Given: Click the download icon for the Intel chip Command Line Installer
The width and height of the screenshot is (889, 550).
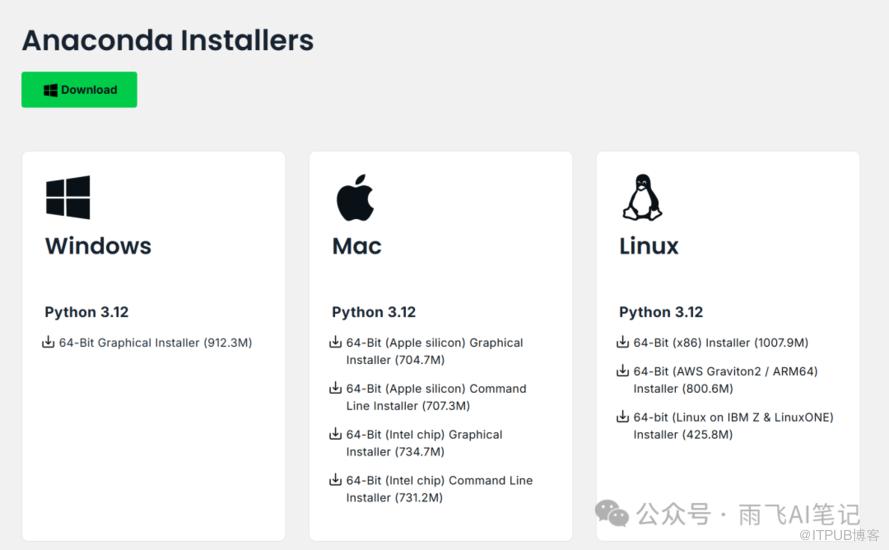Looking at the screenshot, I should (x=336, y=480).
